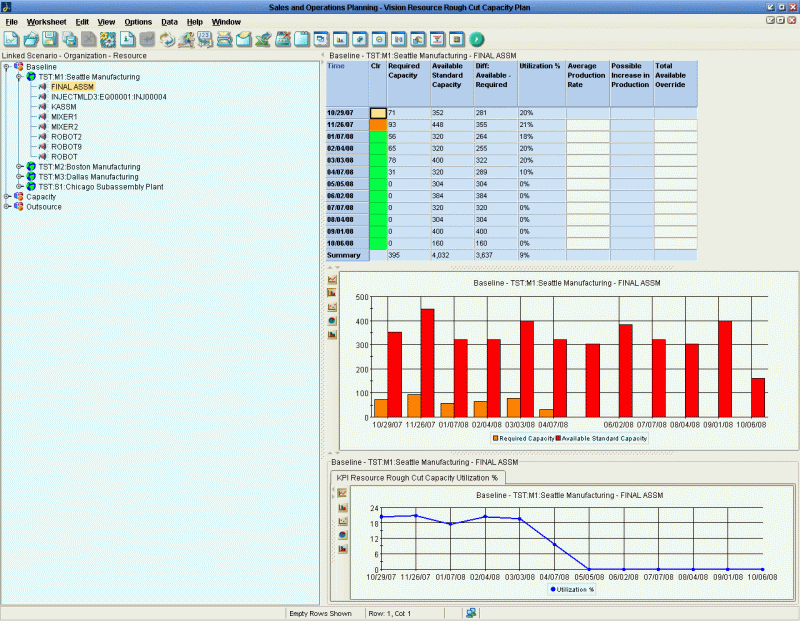Click the 123 calculator toolbar icon
The width and height of the screenshot is (800, 621).
pyautogui.click(x=205, y=39)
